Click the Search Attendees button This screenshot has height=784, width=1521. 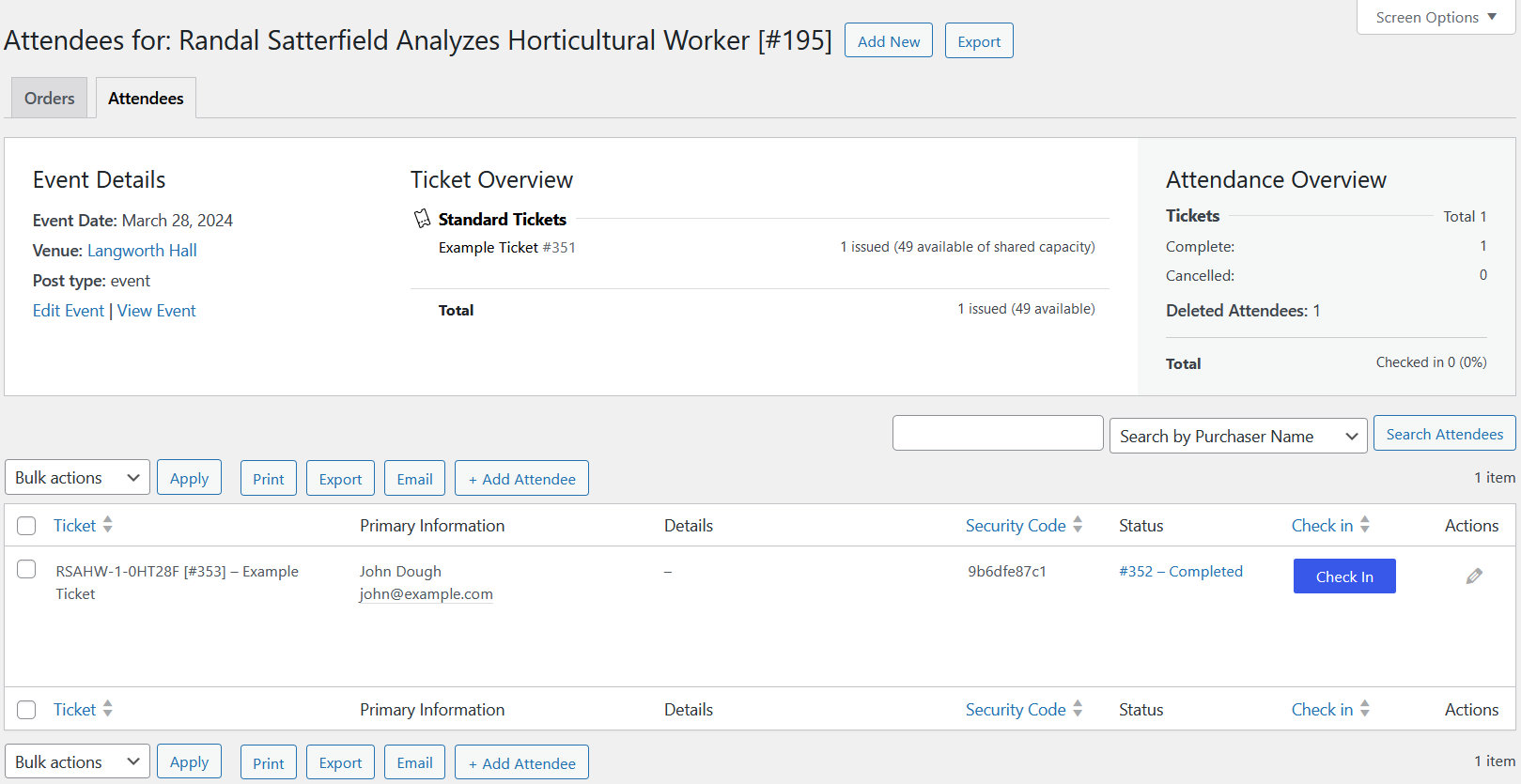click(1445, 434)
